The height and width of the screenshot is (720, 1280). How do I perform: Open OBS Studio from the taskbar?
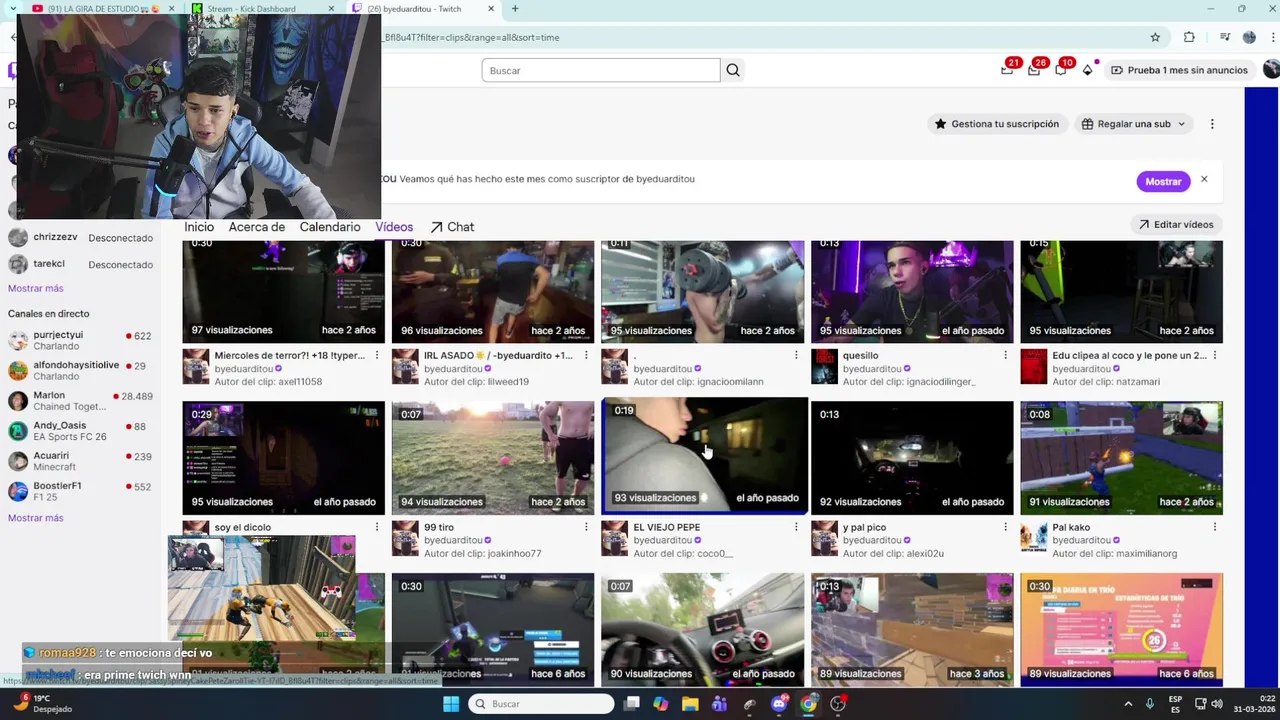(838, 704)
